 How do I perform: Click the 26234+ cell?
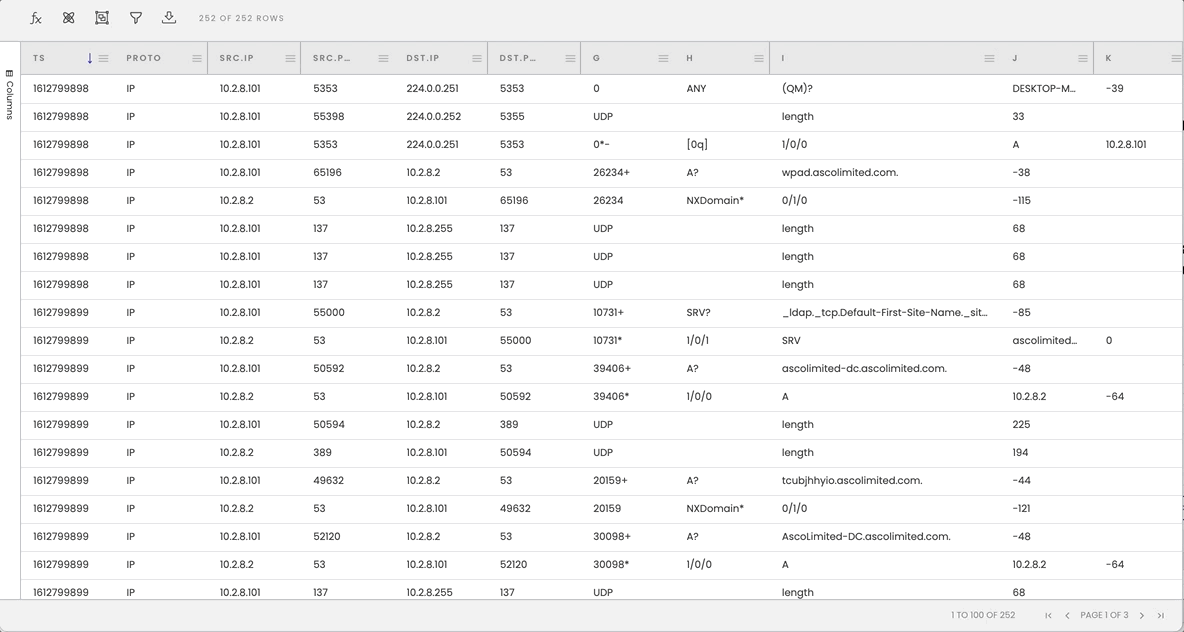[x=611, y=172]
